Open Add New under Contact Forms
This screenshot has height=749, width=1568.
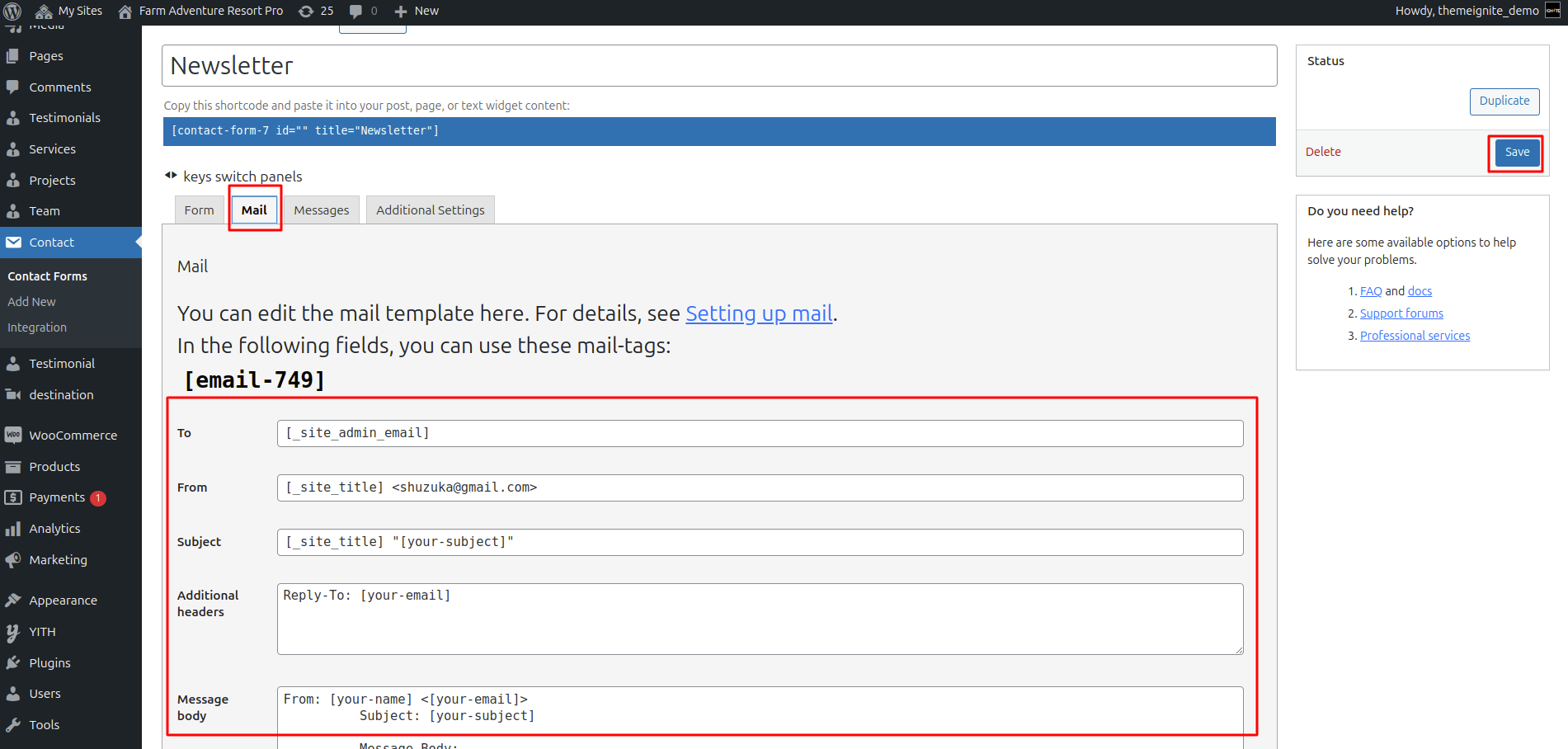[x=31, y=302]
